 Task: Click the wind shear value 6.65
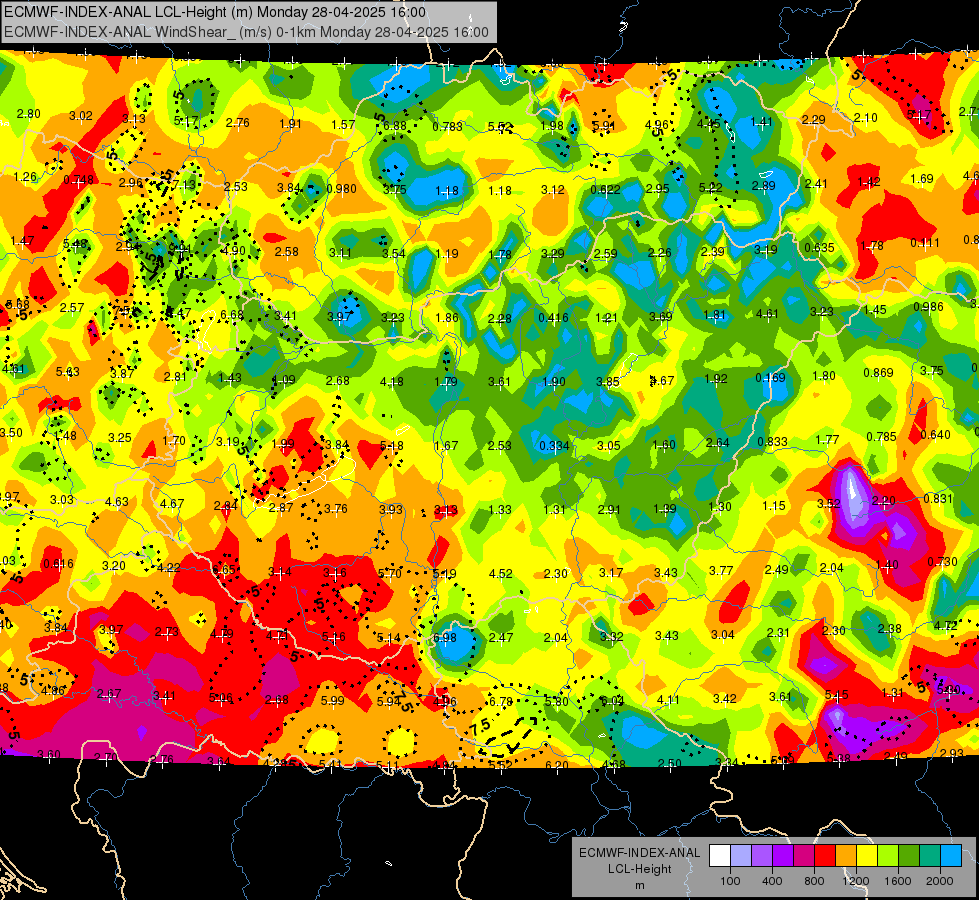tap(224, 569)
